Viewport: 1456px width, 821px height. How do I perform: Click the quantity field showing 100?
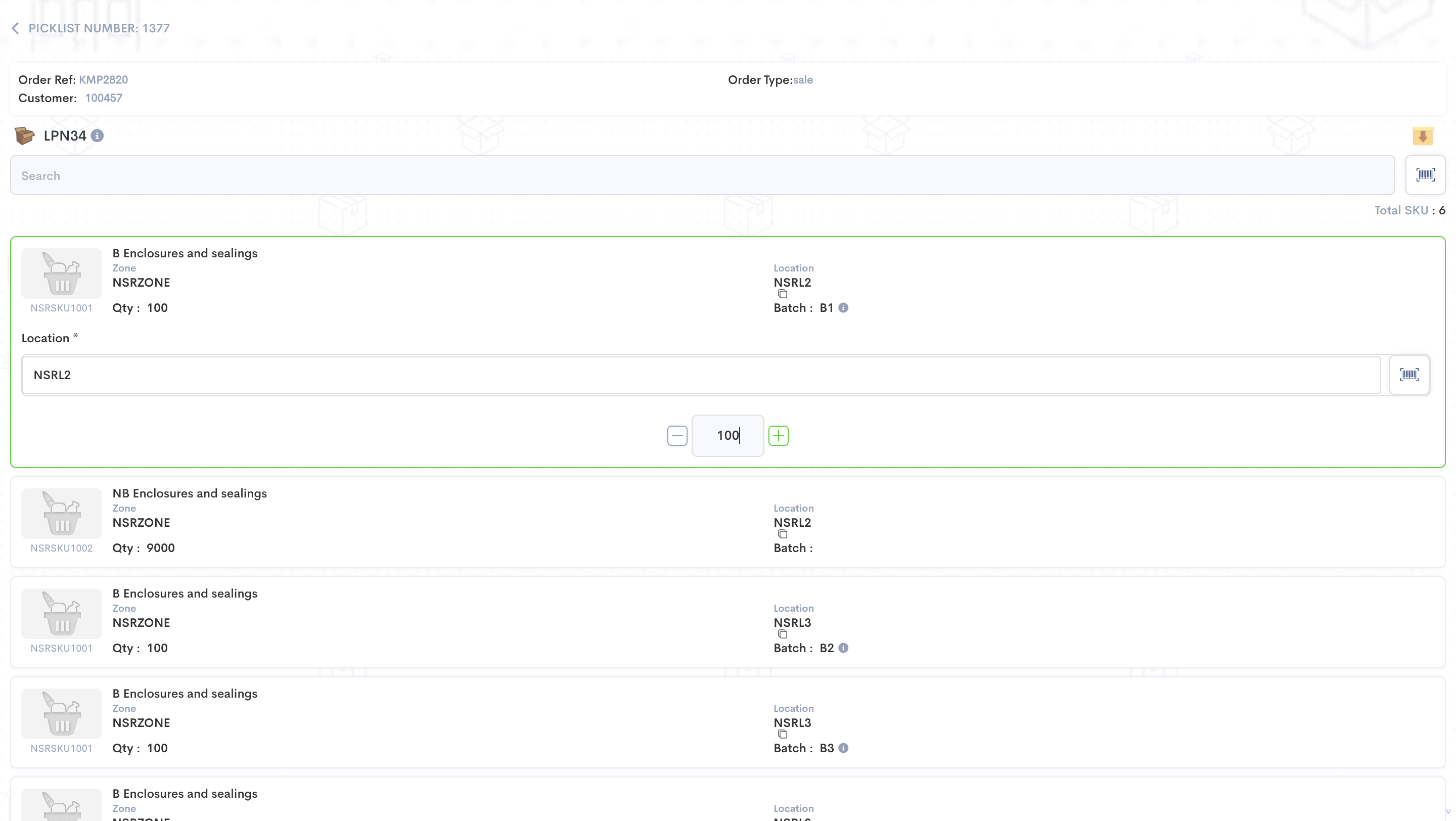click(x=727, y=436)
